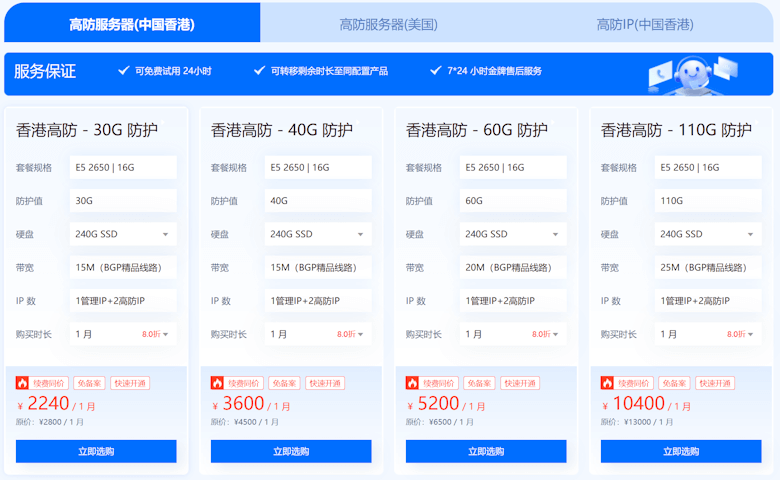Click 立即选购 for the 30G plan
The image size is (780, 480).
(96, 451)
